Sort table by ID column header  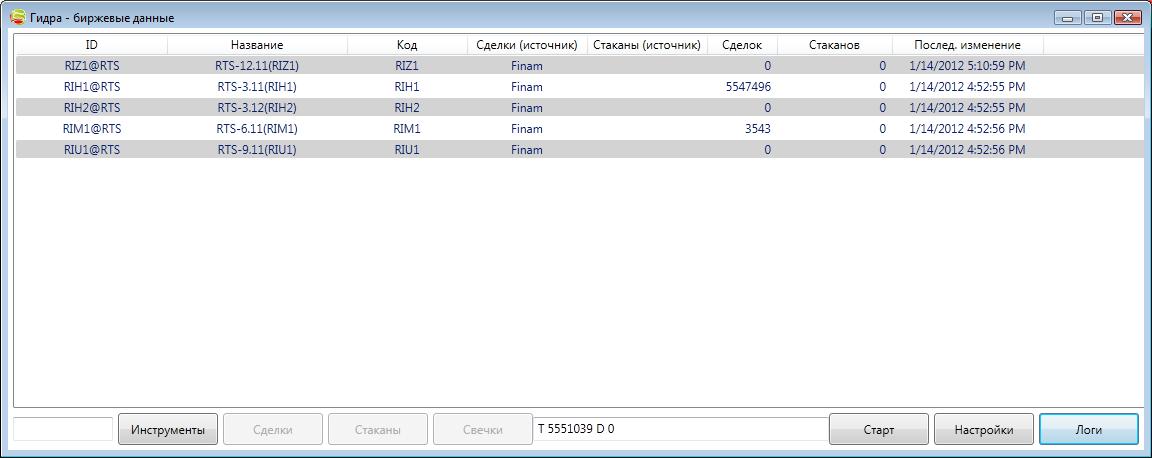point(92,45)
